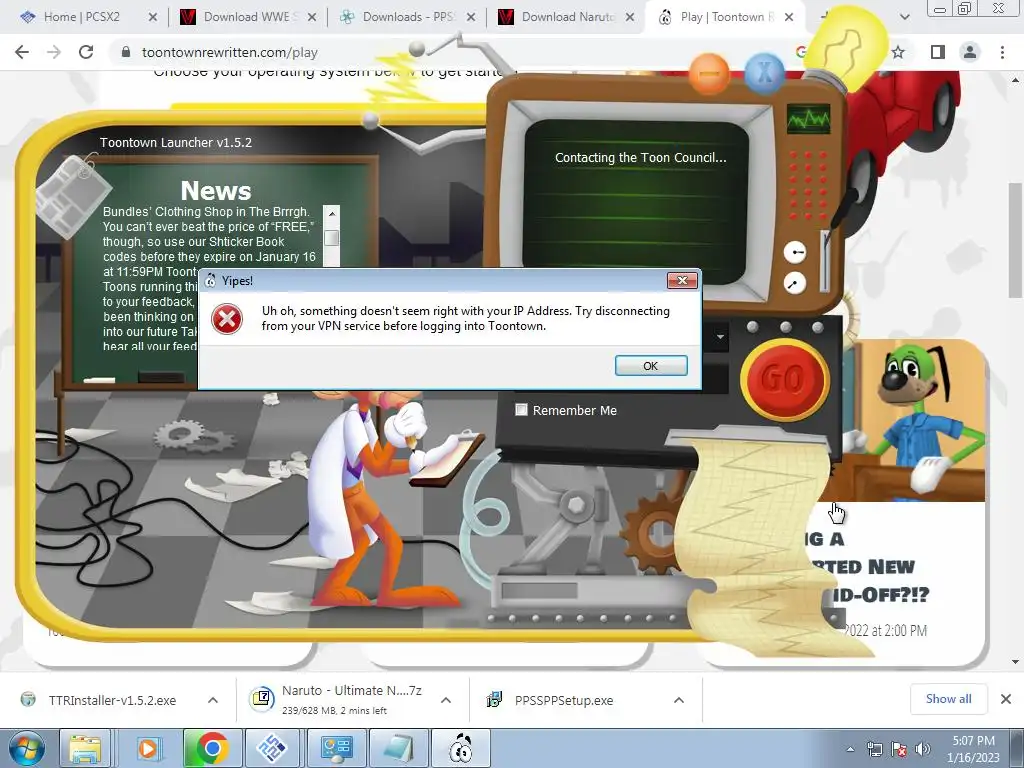Open tab search chevron in Chrome
The image size is (1024, 768).
[904, 17]
